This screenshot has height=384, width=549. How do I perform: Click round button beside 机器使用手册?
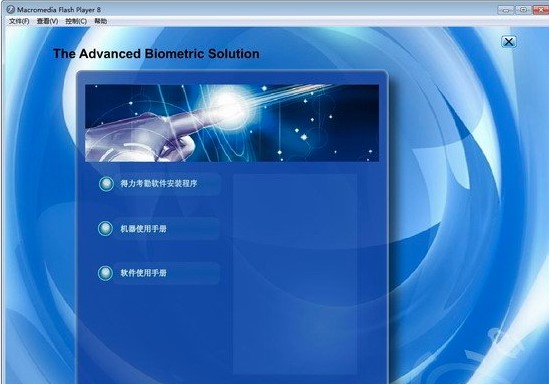pos(105,229)
